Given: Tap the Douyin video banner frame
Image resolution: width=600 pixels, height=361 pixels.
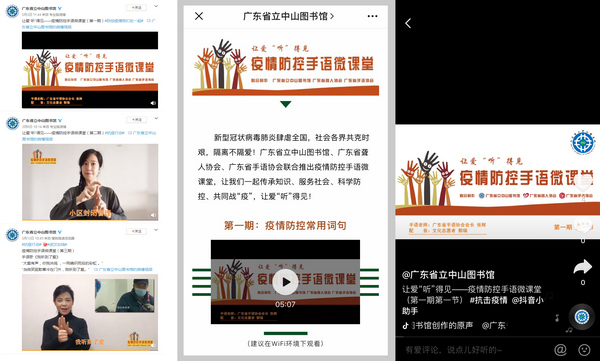Looking at the screenshot, I should (497, 182).
